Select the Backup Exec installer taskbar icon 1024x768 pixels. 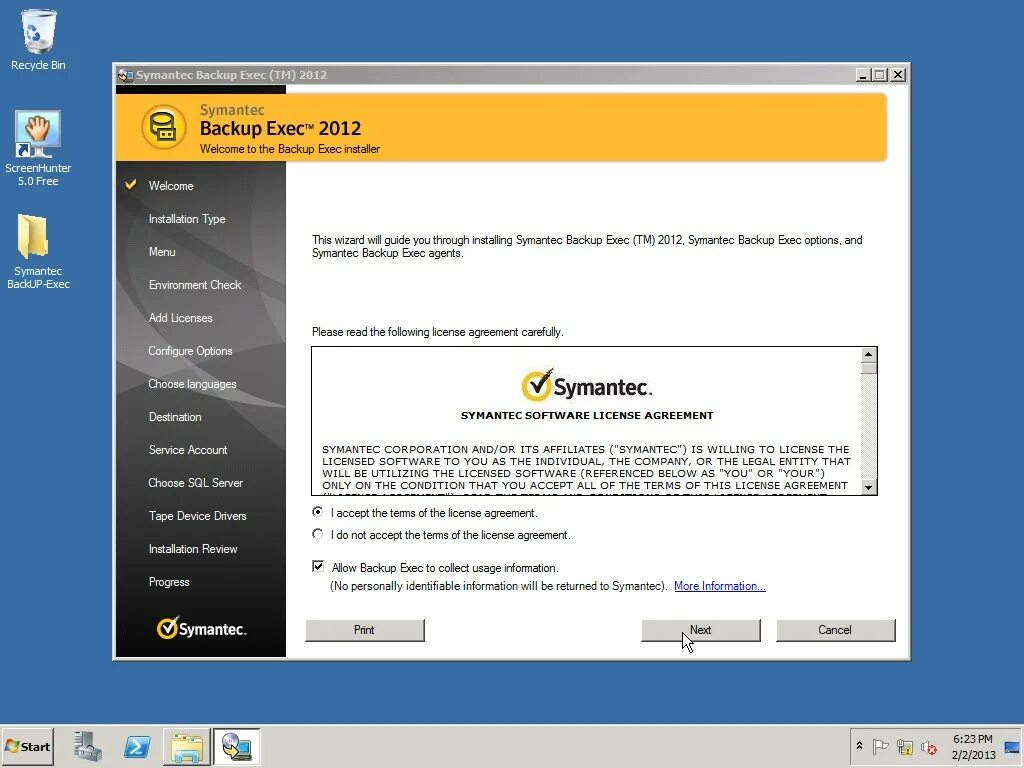236,746
